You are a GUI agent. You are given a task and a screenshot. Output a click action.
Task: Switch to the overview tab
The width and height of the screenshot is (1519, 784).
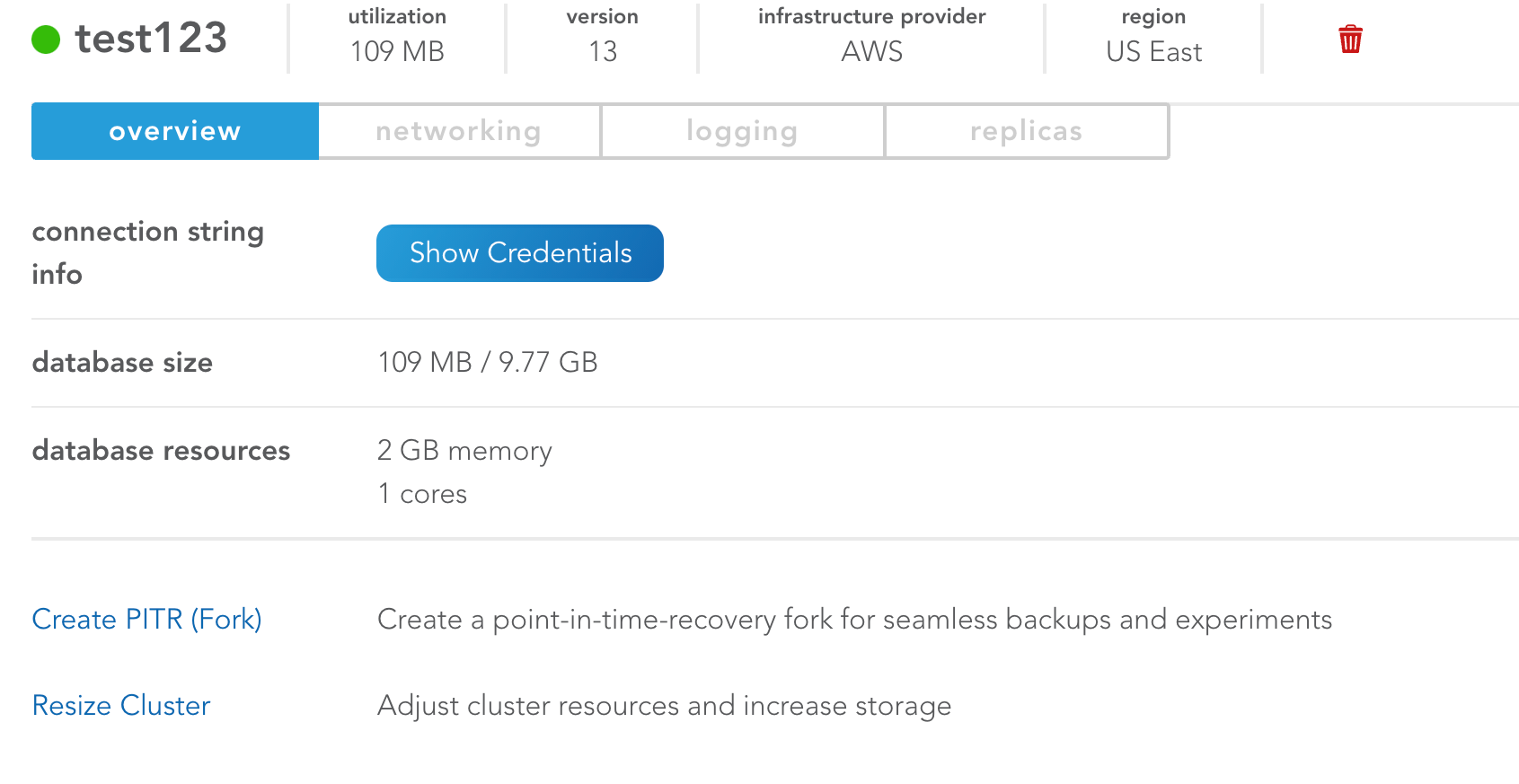tap(175, 131)
